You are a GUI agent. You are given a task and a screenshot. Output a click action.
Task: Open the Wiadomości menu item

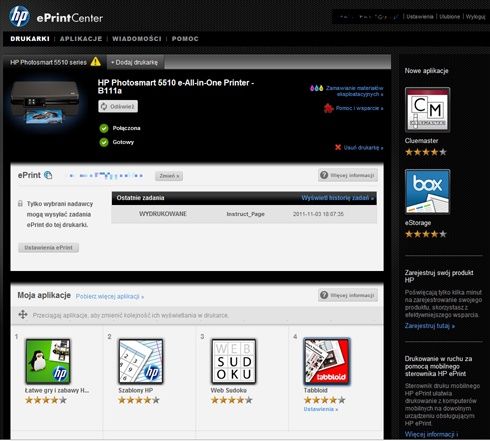click(137, 39)
